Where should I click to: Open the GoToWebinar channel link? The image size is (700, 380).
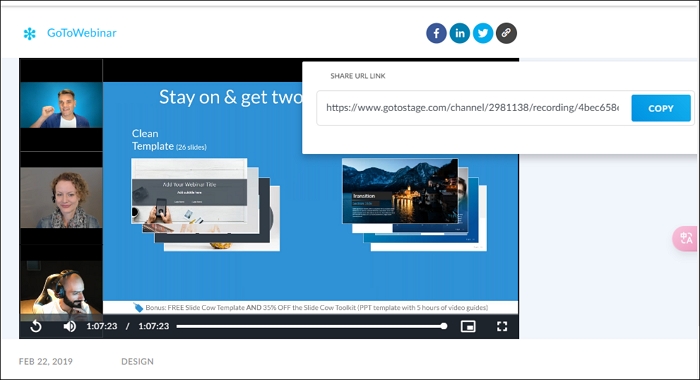coord(82,33)
